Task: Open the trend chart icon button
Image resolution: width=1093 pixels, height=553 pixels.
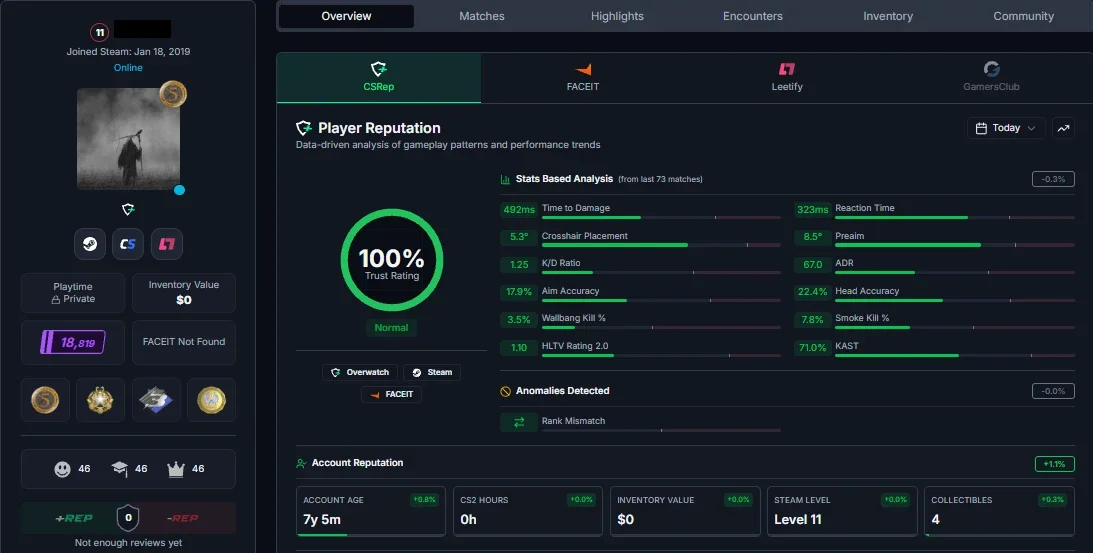Action: click(x=1063, y=128)
